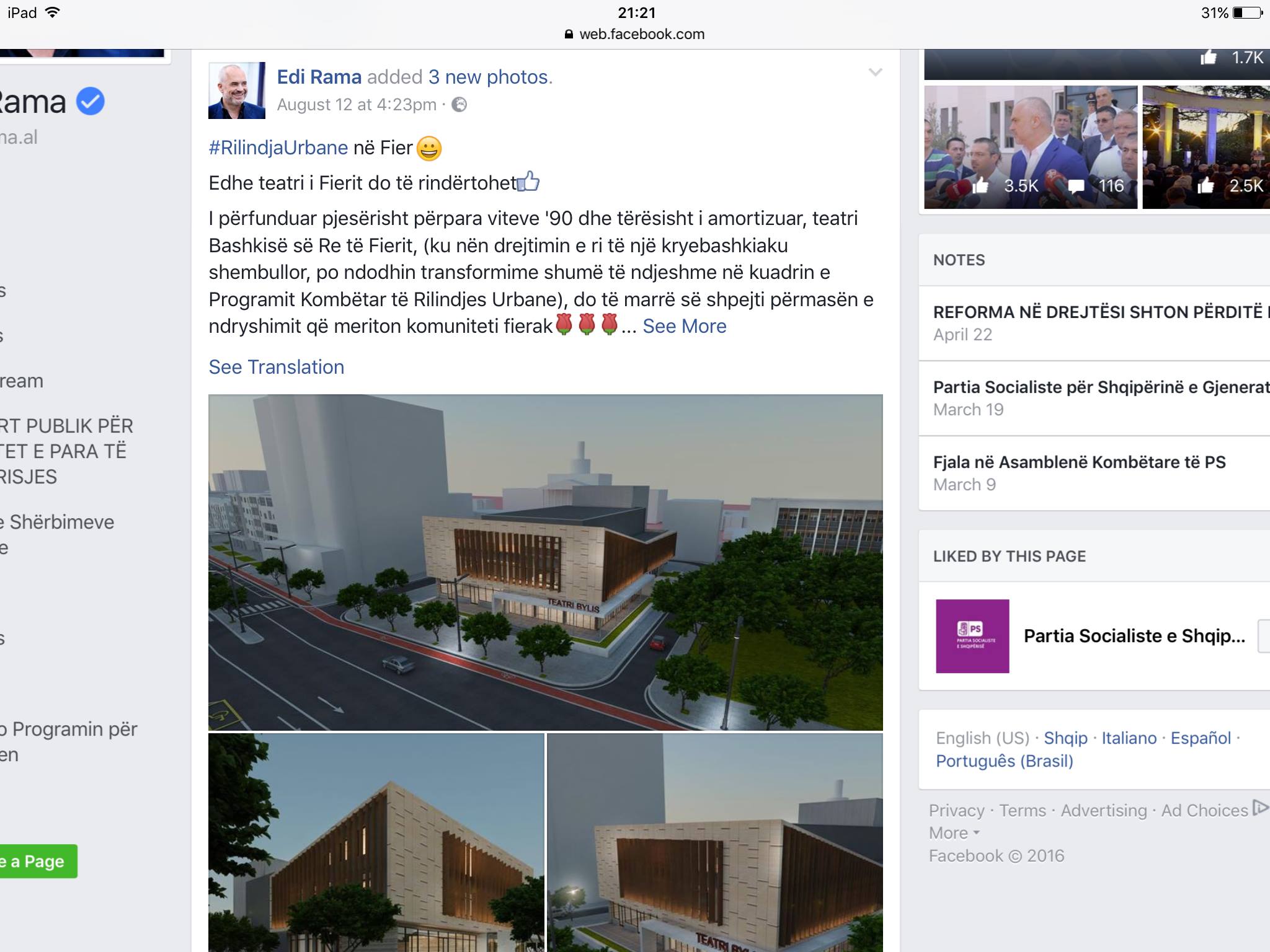Switch language to Italiano
1270x952 pixels.
point(1129,738)
